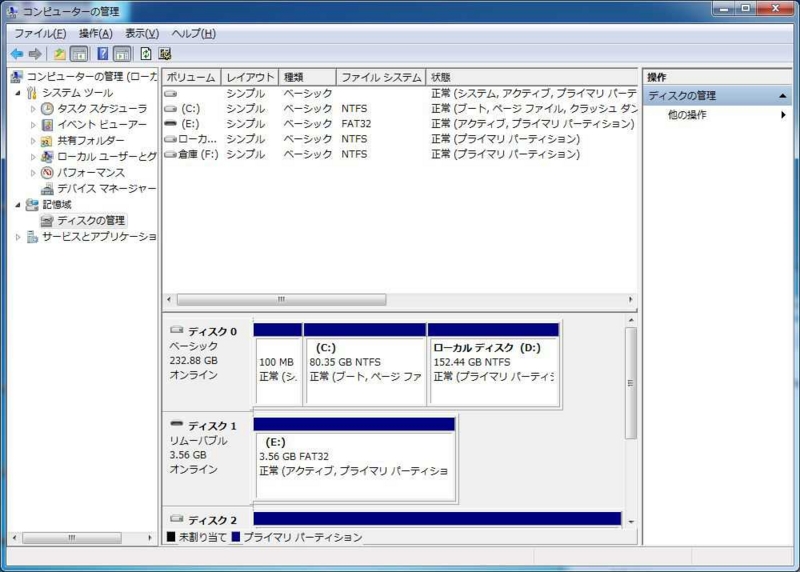Expand the ローカル ユーザー node
The height and width of the screenshot is (572, 800).
pyautogui.click(x=33, y=157)
